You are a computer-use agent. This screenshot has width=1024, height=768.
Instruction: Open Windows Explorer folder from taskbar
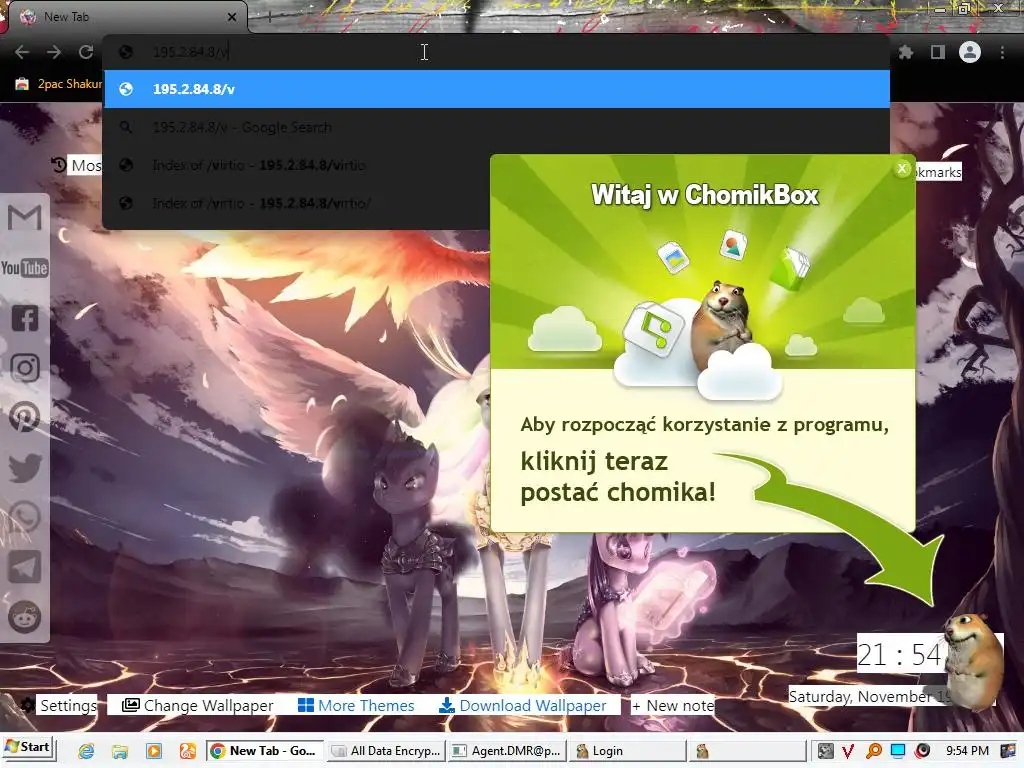click(120, 751)
